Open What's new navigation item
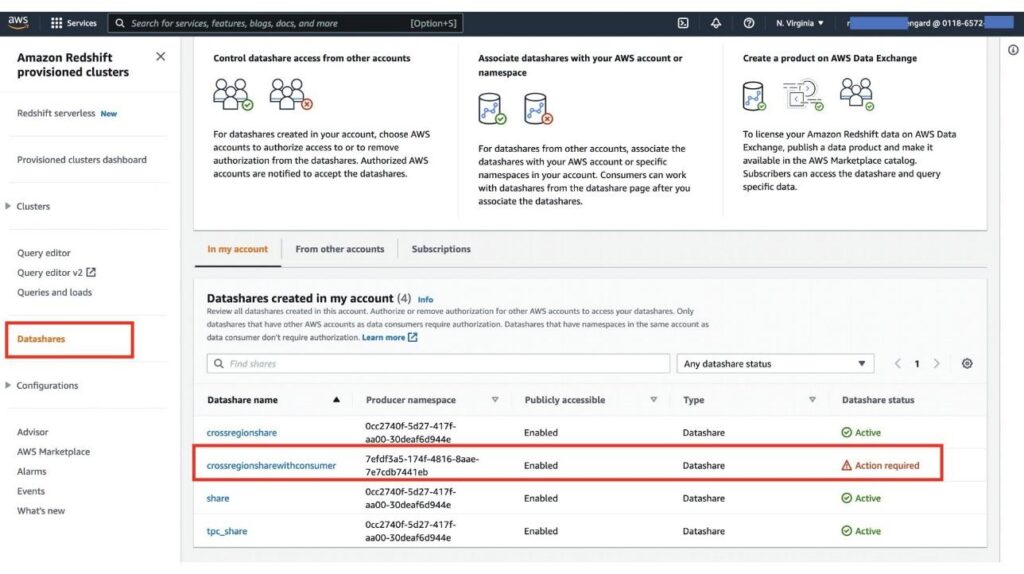 (41, 511)
